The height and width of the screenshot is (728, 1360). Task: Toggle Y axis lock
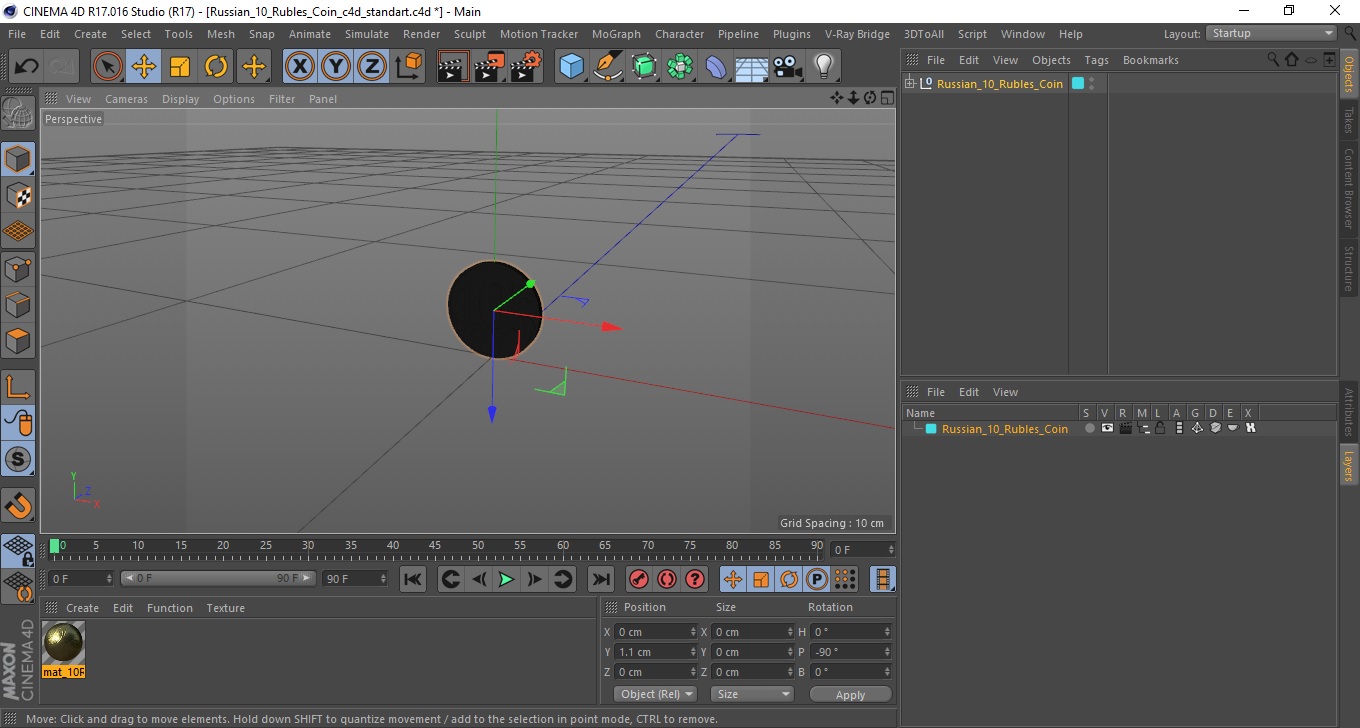pos(336,67)
